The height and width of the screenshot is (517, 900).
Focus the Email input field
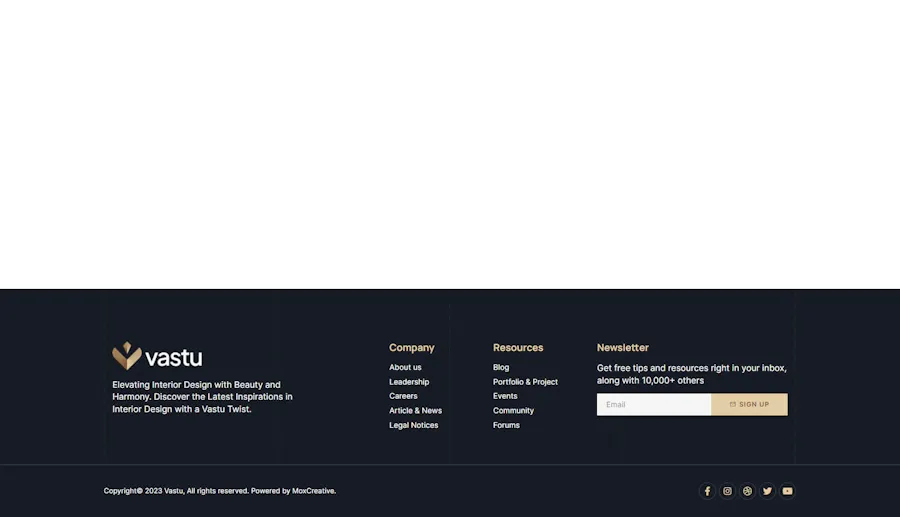653,404
